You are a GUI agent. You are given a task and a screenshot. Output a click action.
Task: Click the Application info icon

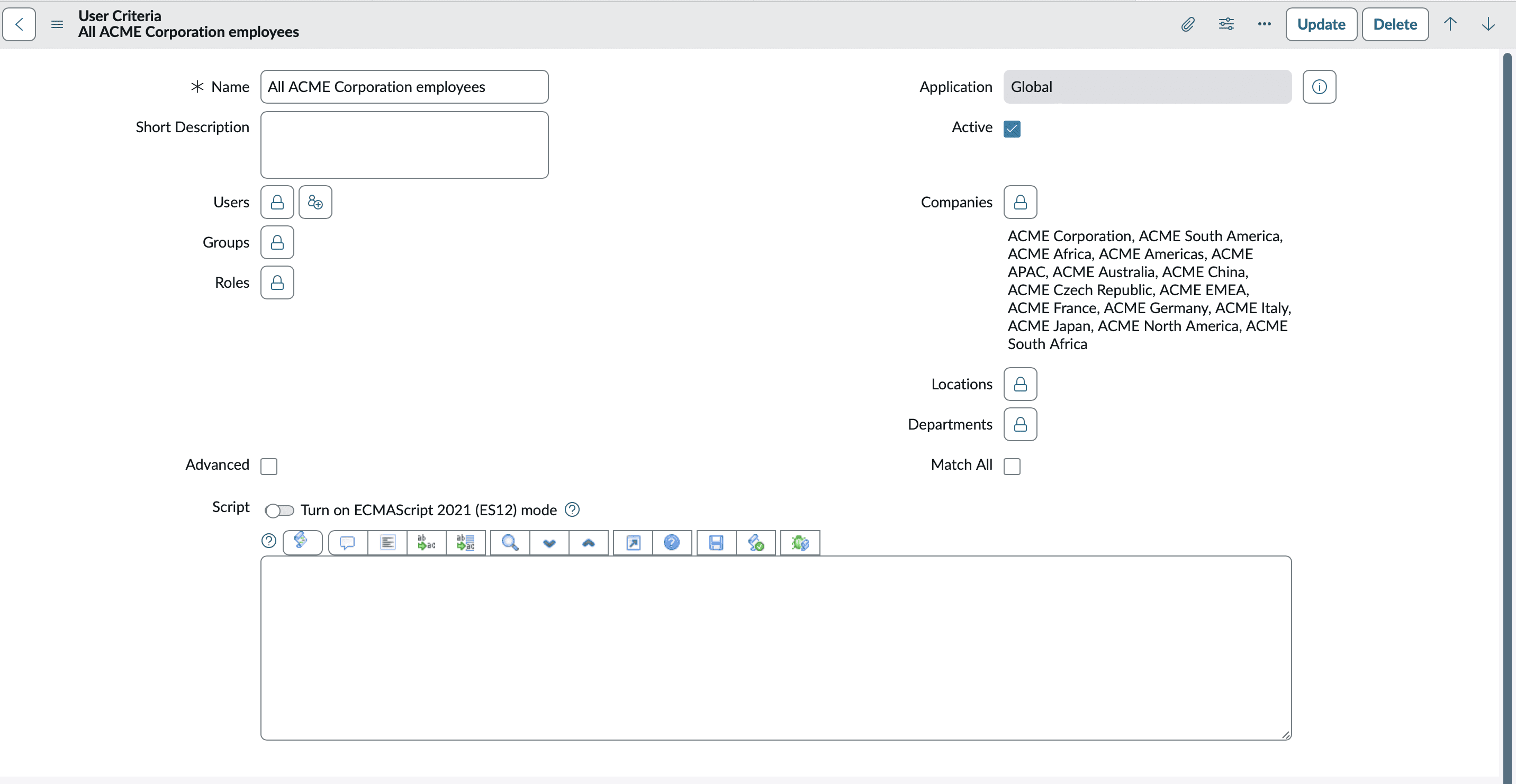(x=1319, y=87)
